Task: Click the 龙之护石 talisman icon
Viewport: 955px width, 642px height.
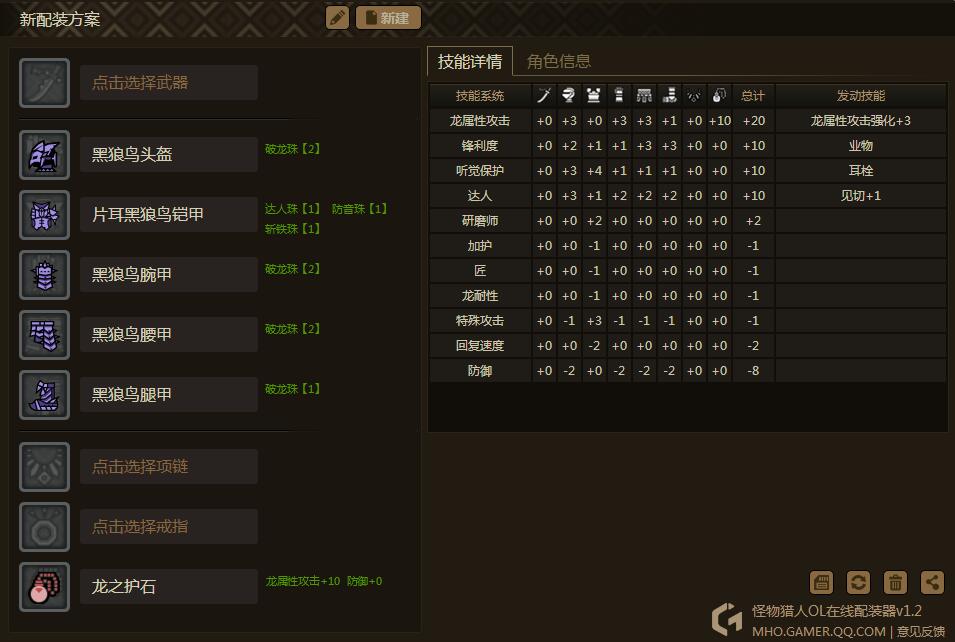Action: [44, 587]
